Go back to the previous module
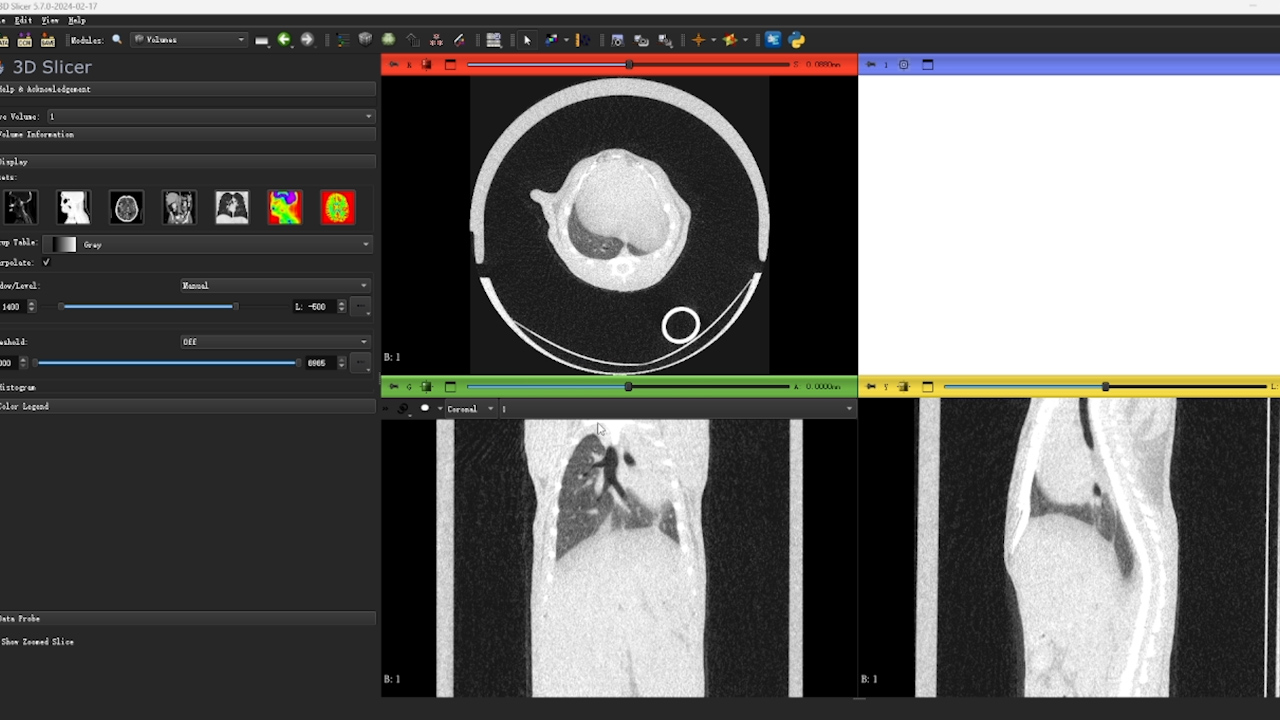Screen dimensions: 1280x720 coord(284,40)
